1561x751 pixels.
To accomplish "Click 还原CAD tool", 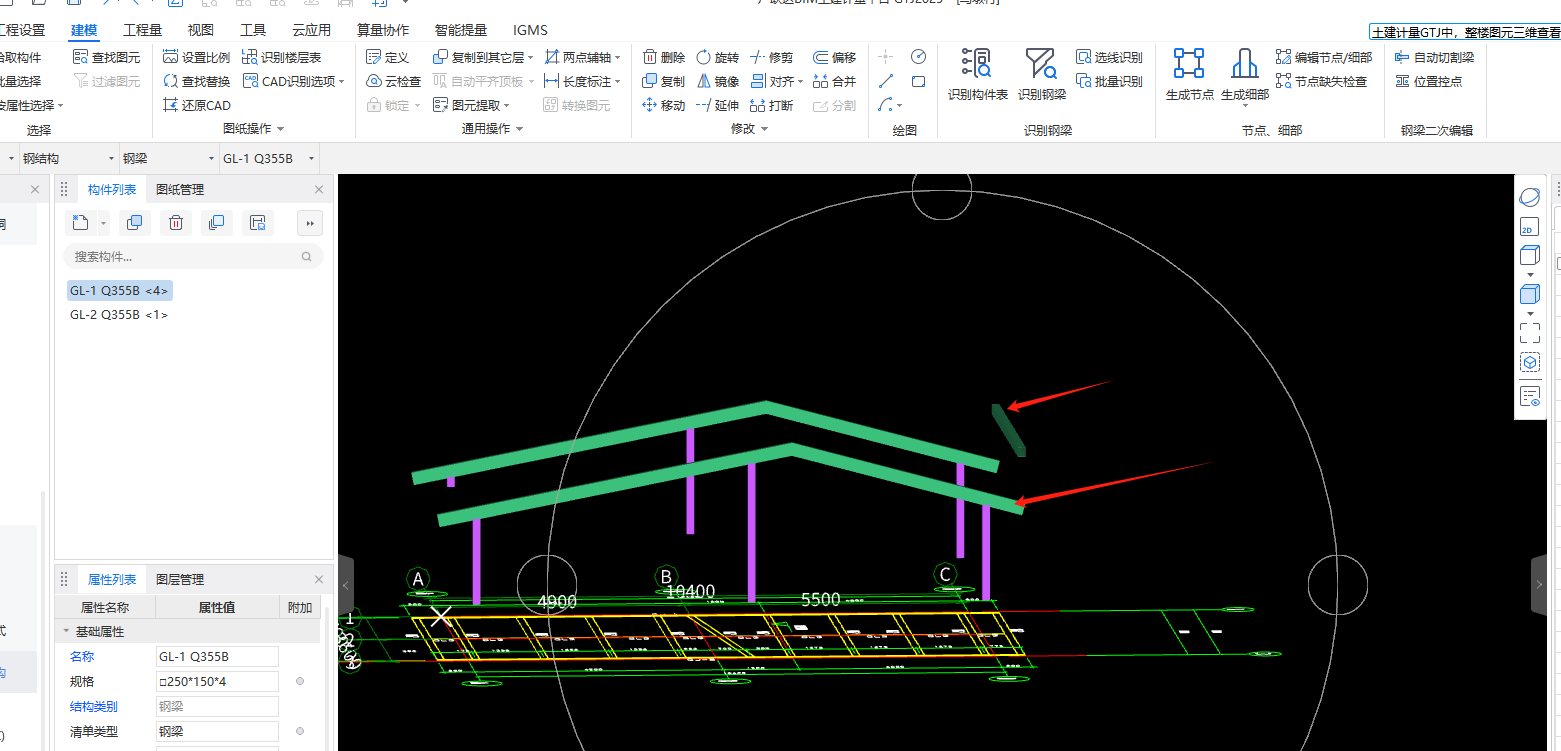I will pos(196,105).
